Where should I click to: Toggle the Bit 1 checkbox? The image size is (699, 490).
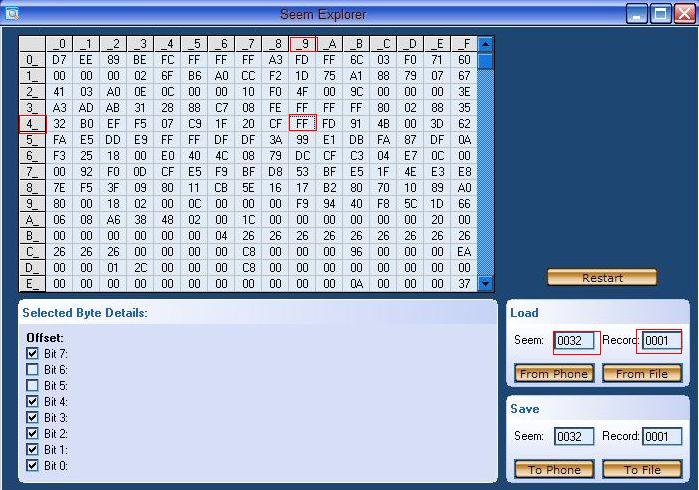click(32, 449)
